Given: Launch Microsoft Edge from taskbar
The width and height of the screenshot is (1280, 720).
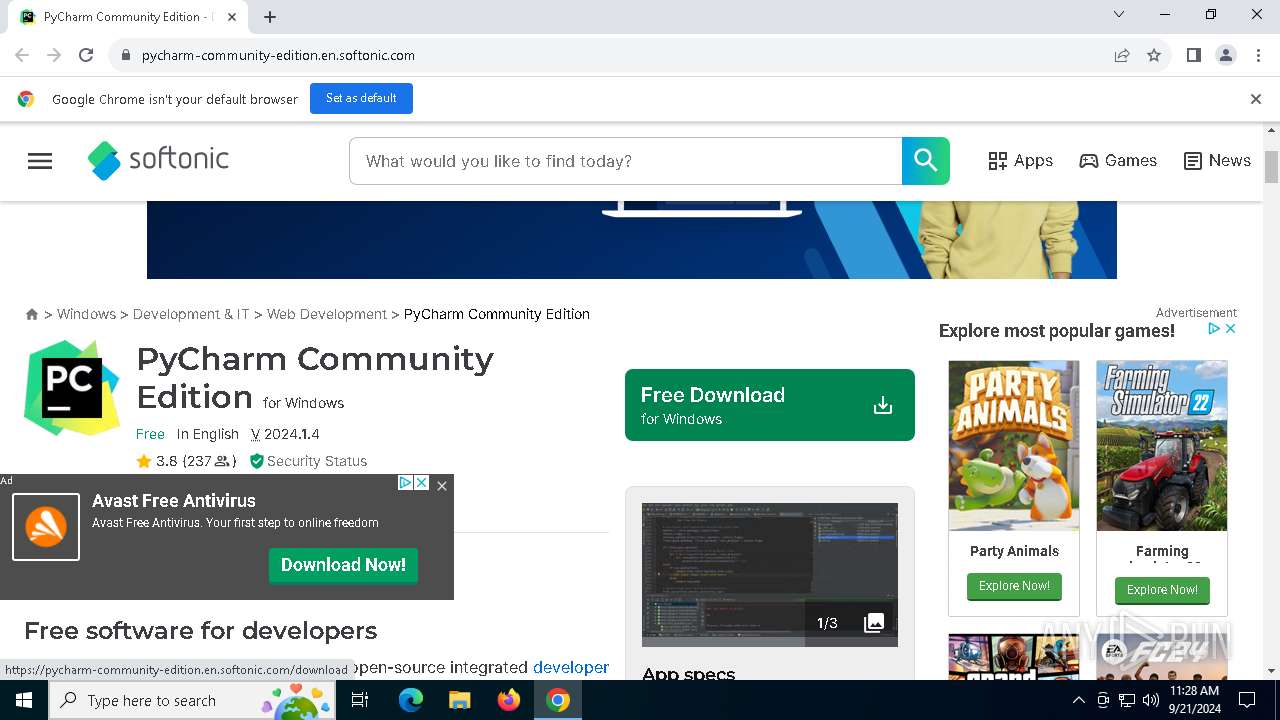Looking at the screenshot, I should coord(411,700).
